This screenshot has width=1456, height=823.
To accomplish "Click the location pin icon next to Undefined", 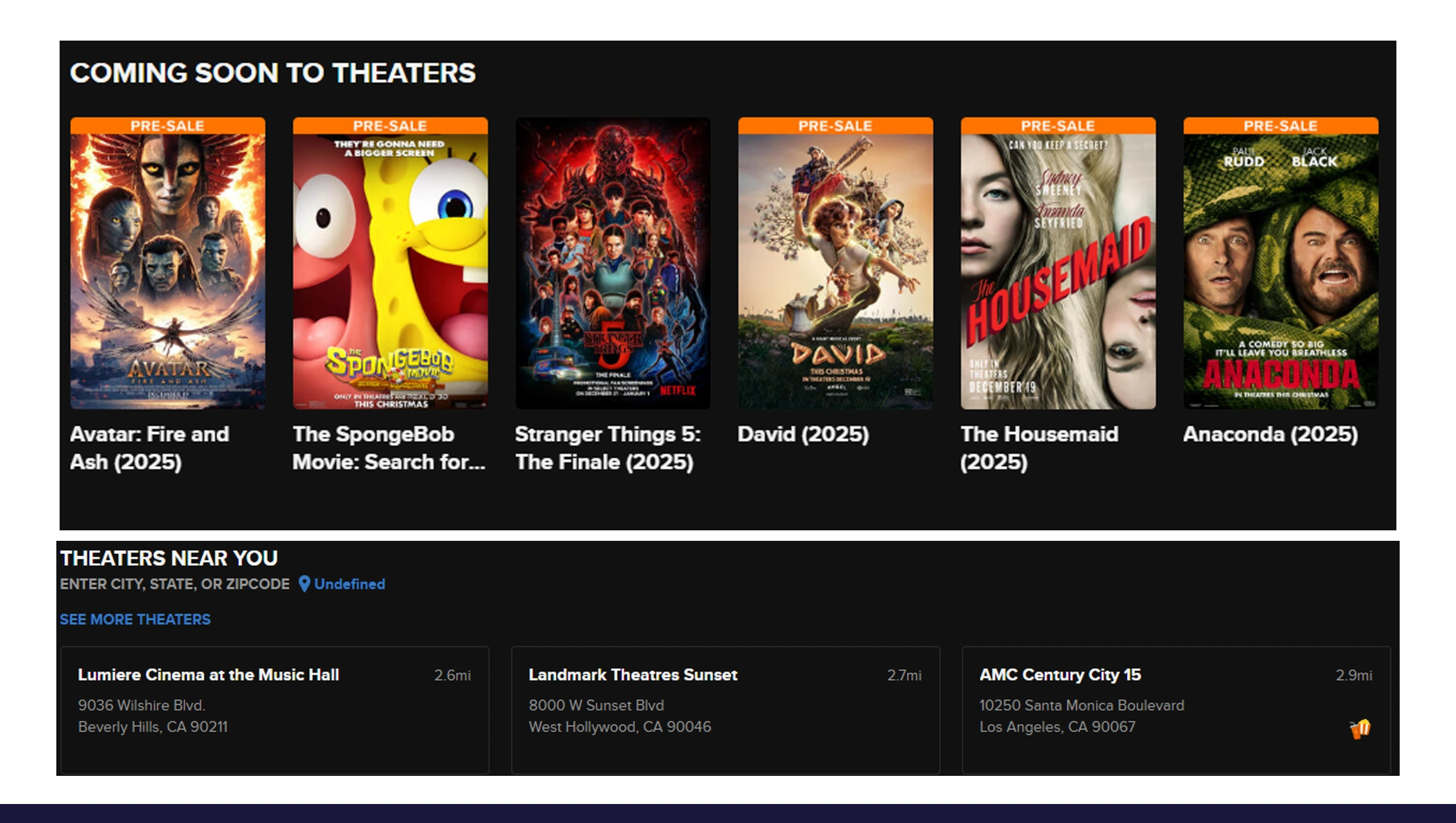I will [x=304, y=583].
